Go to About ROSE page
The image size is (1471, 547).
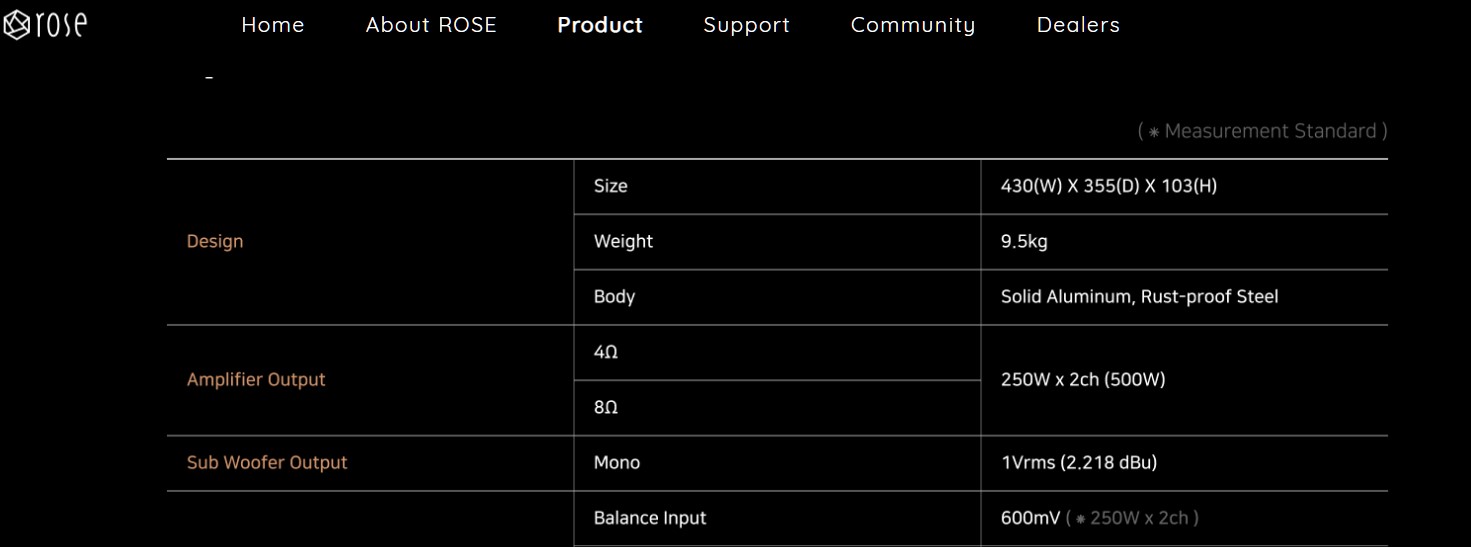point(431,25)
